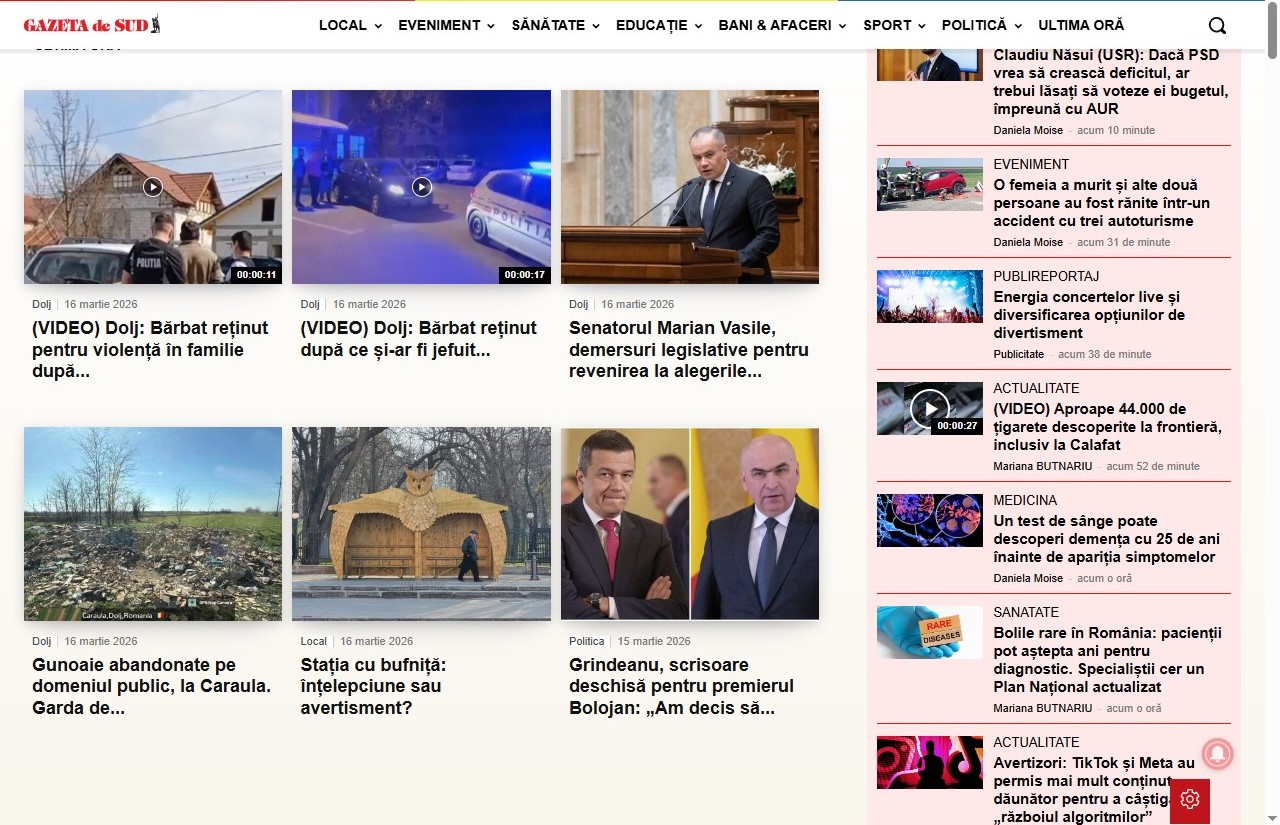Play the cigarettes at border video thumbnail
This screenshot has width=1280, height=825.
(x=929, y=408)
